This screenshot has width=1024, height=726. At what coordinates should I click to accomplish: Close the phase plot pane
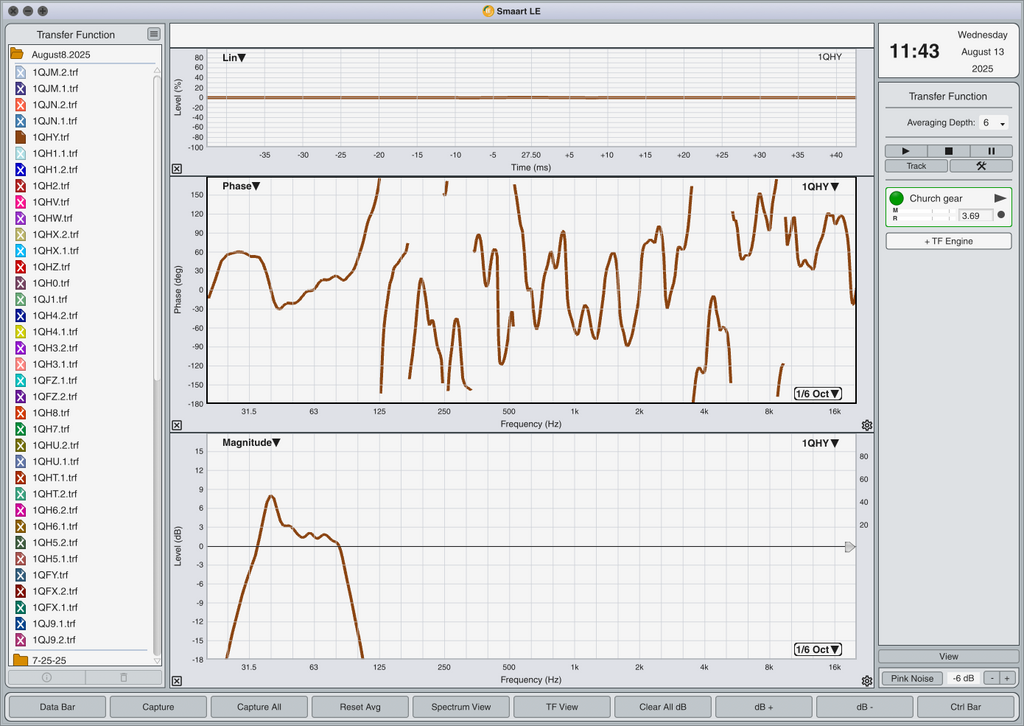click(x=177, y=425)
